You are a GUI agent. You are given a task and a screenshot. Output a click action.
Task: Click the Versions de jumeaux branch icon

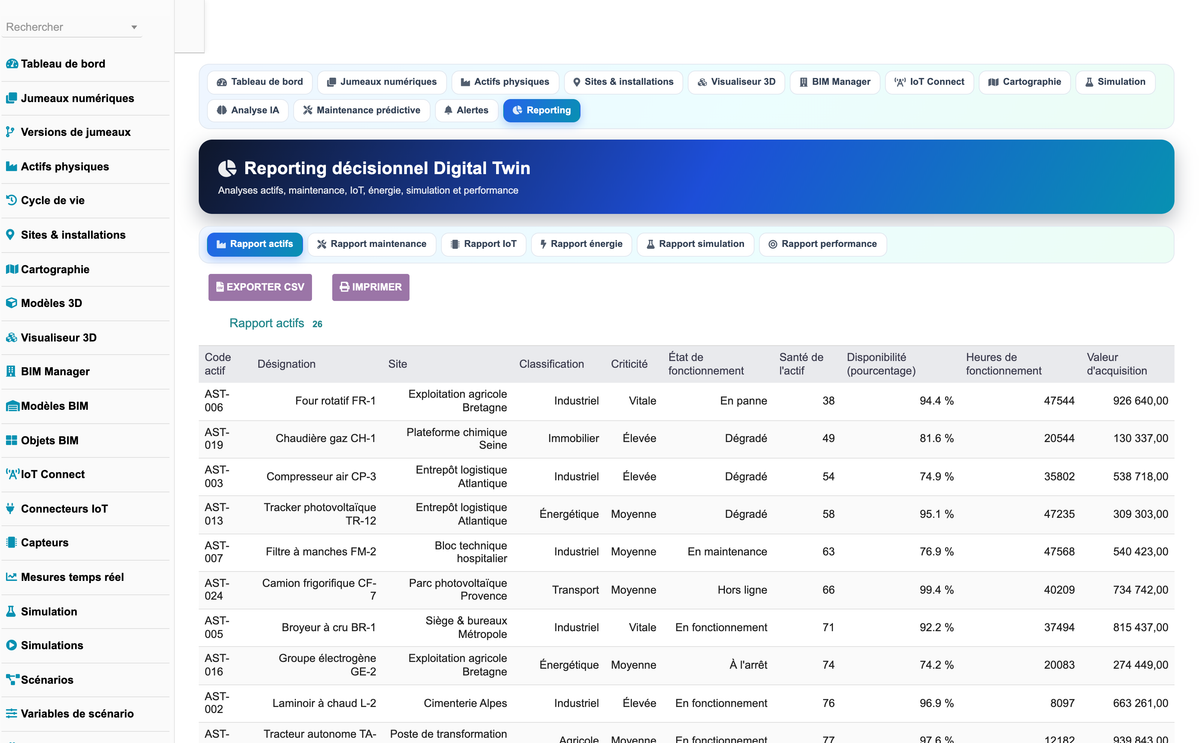pos(11,132)
